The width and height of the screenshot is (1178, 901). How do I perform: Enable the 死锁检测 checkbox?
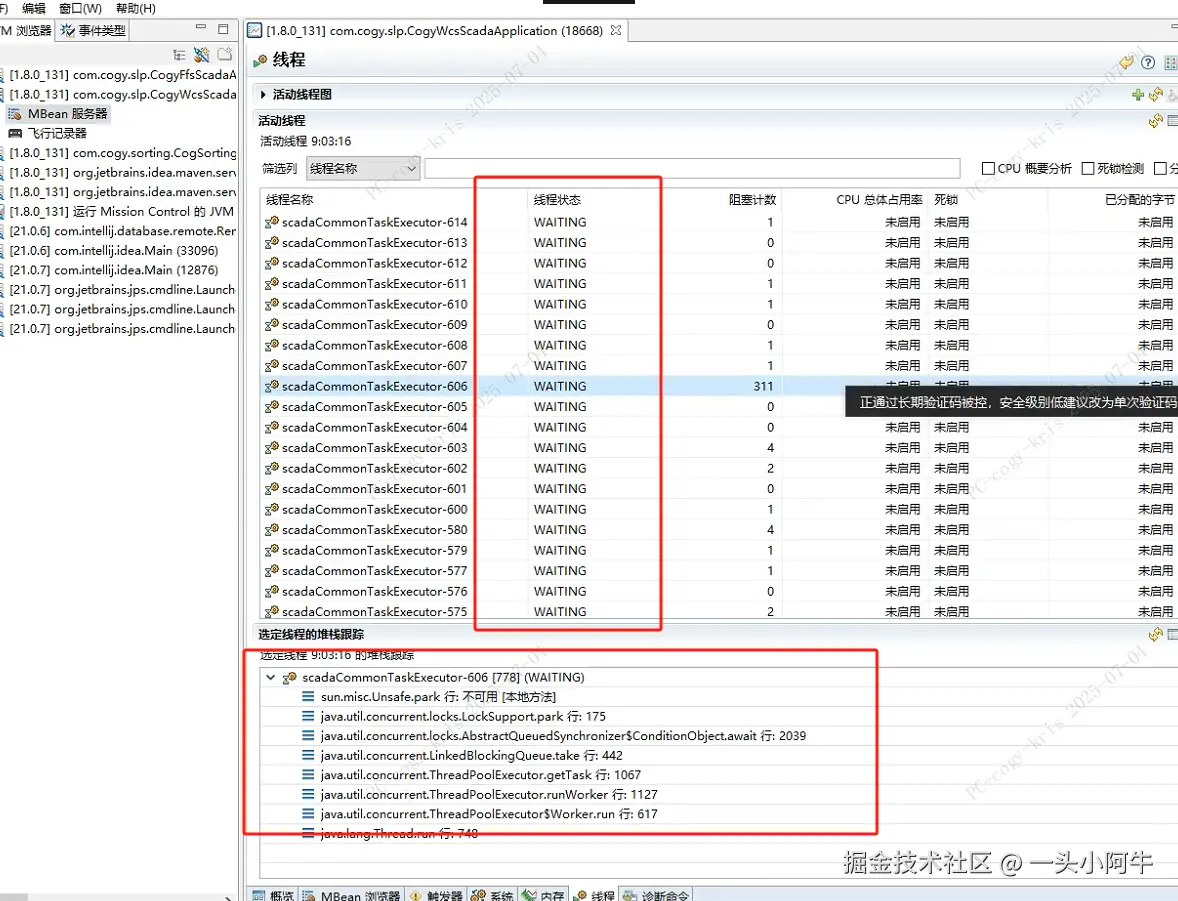[x=1088, y=169]
